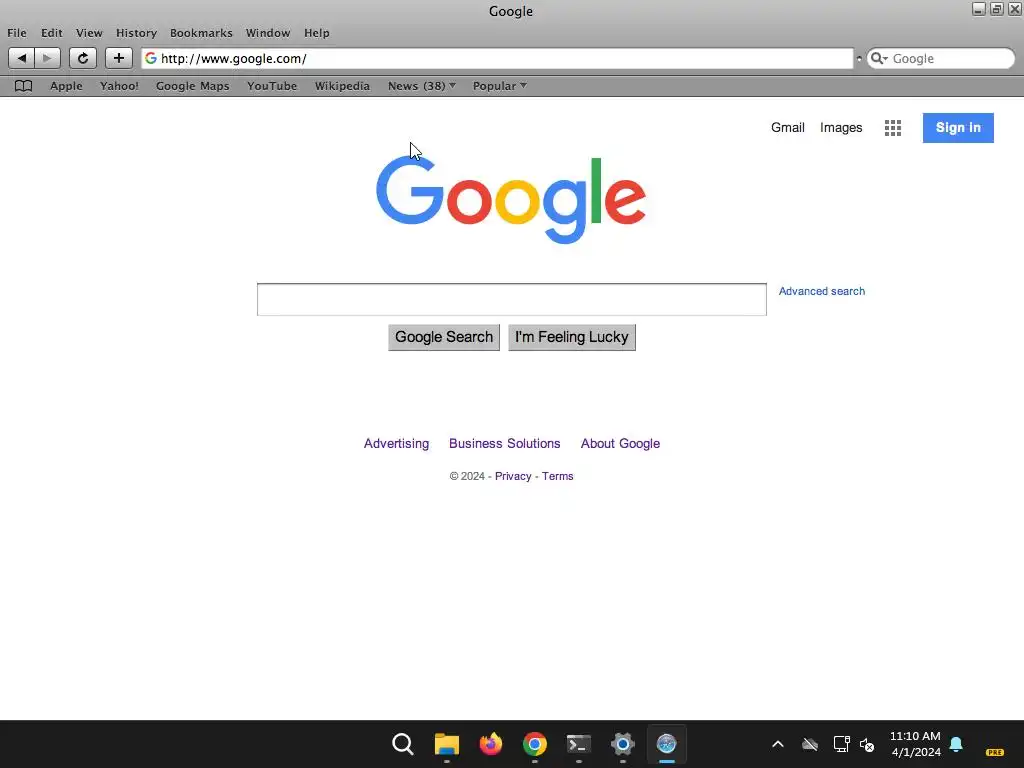Open the network display tray icon
1024x768 pixels.
coord(842,744)
